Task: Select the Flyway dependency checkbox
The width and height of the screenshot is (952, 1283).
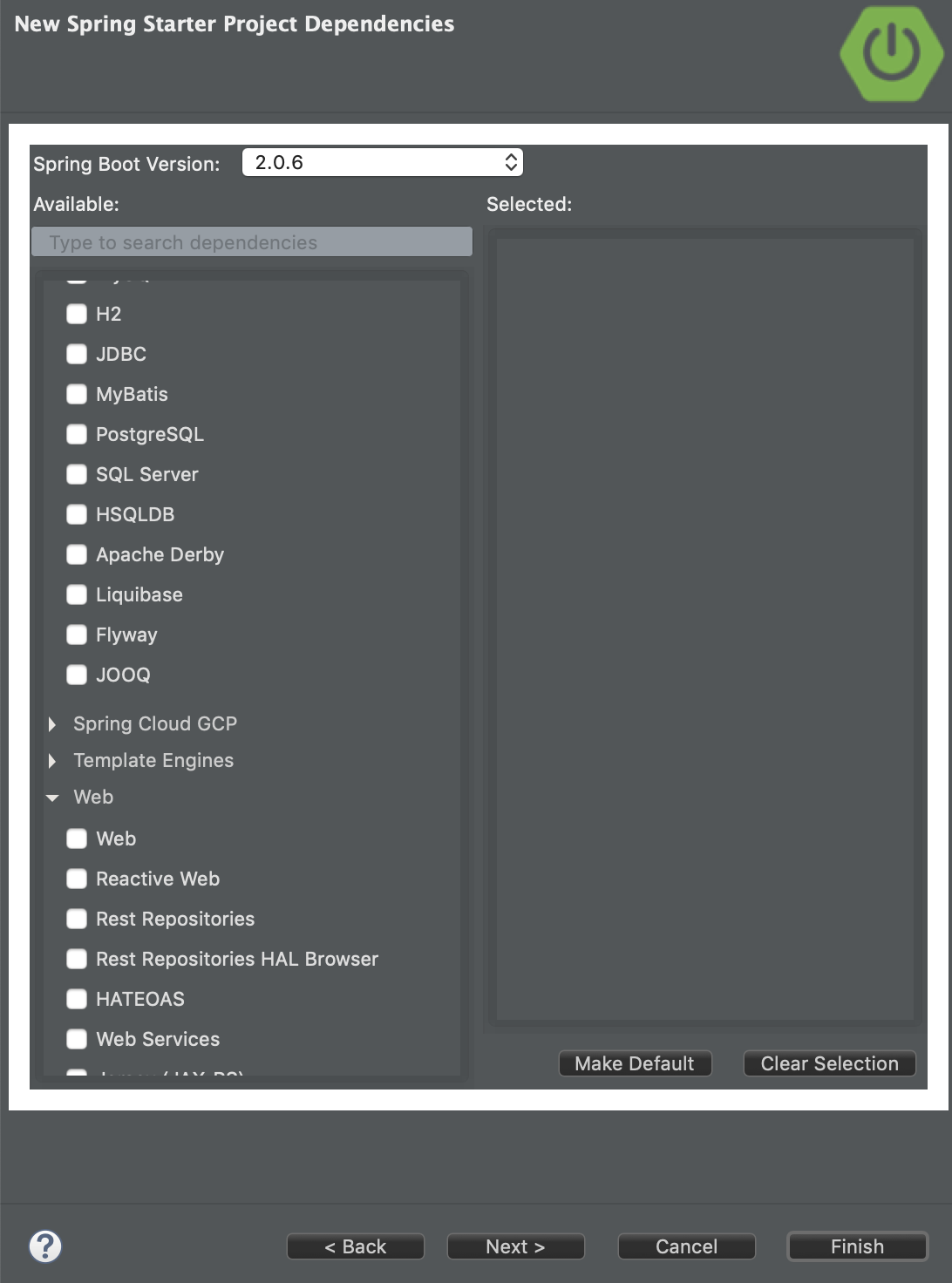Action: point(77,635)
